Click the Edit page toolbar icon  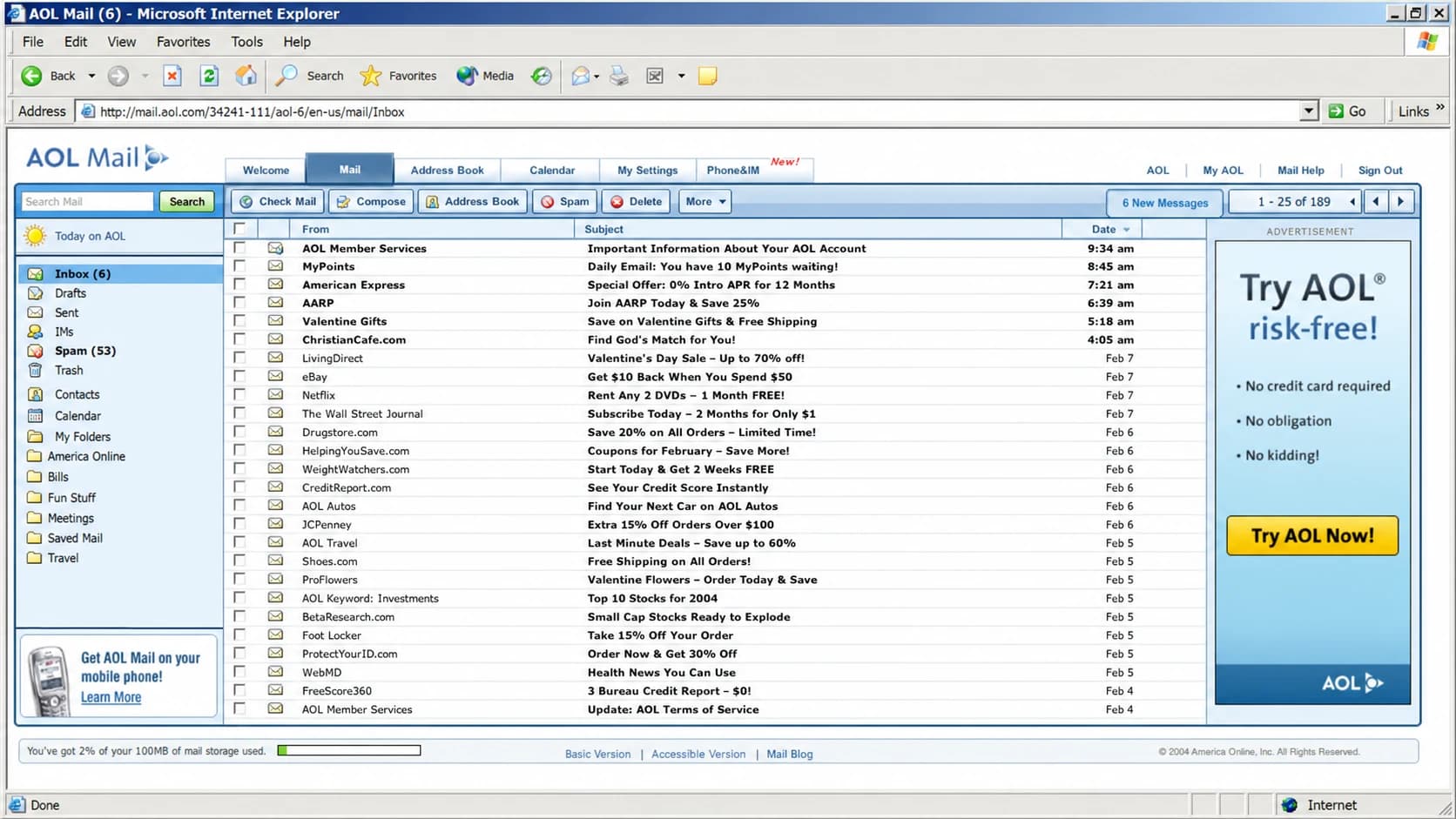point(655,76)
